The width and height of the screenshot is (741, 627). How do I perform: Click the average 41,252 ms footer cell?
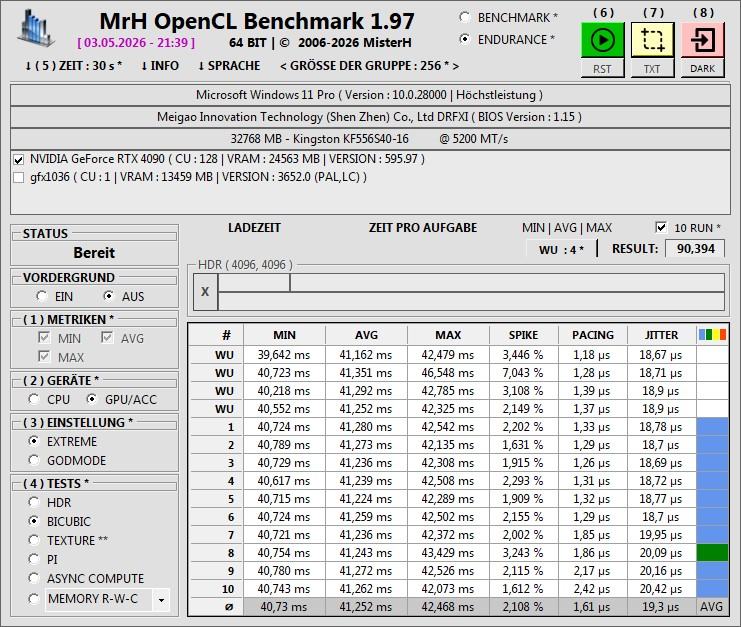tap(366, 607)
